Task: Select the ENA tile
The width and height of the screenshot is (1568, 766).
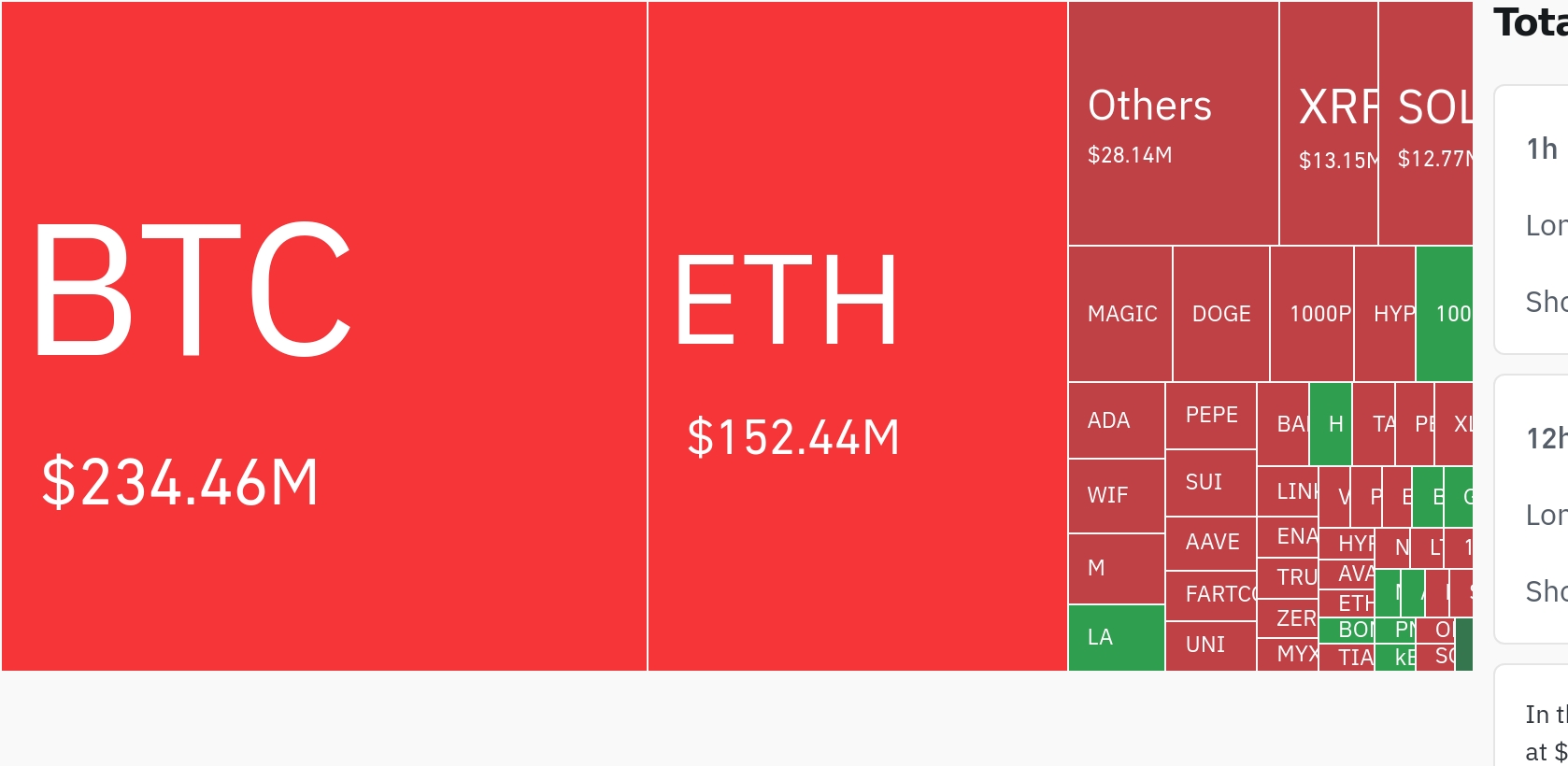Action: [1288, 536]
